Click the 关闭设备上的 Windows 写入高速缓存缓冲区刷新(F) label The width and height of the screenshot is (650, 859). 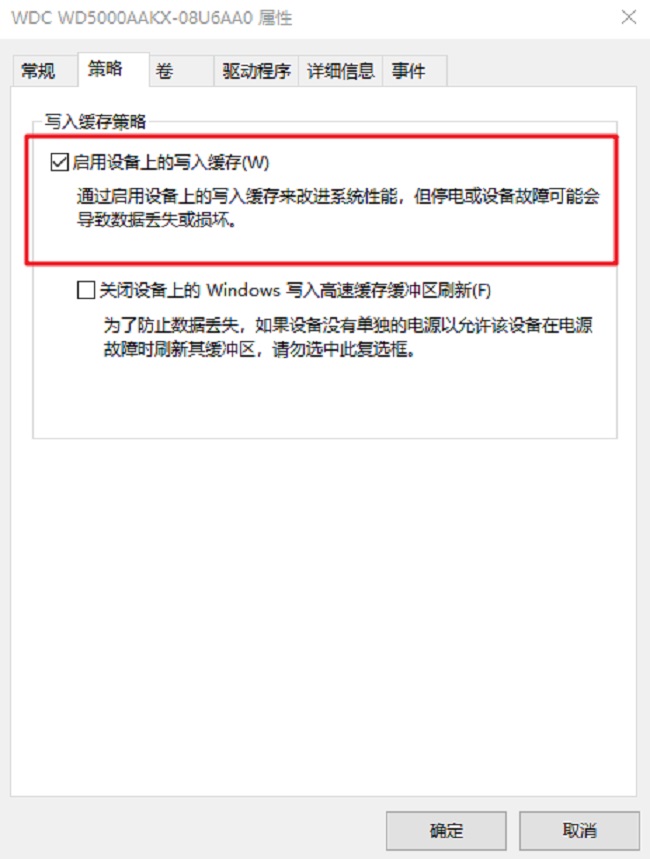[295, 290]
